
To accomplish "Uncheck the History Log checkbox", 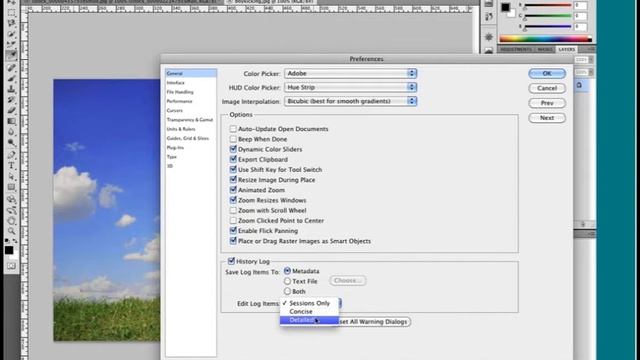I will tap(231, 261).
